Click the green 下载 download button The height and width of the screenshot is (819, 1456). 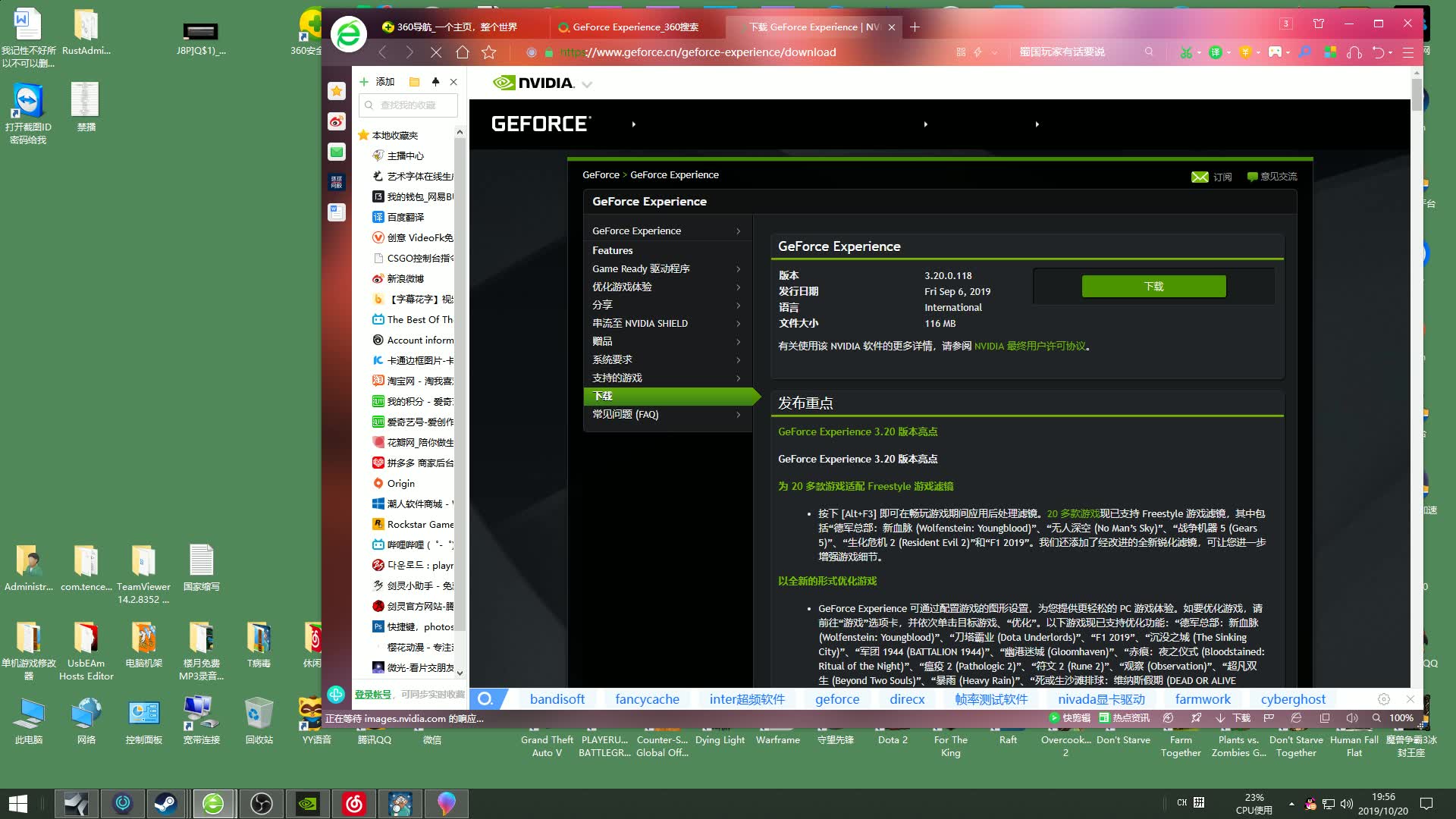1153,286
